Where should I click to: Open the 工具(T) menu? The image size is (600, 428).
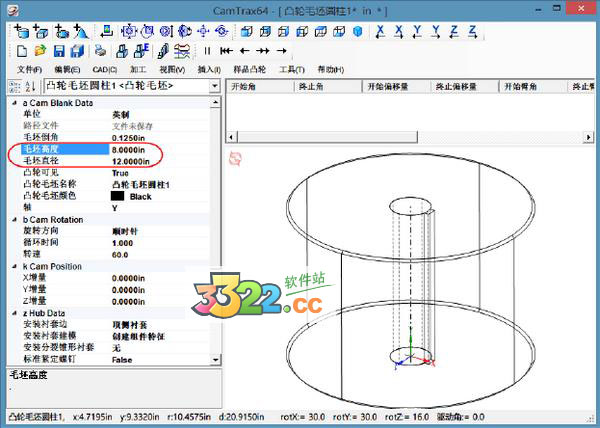coord(292,70)
